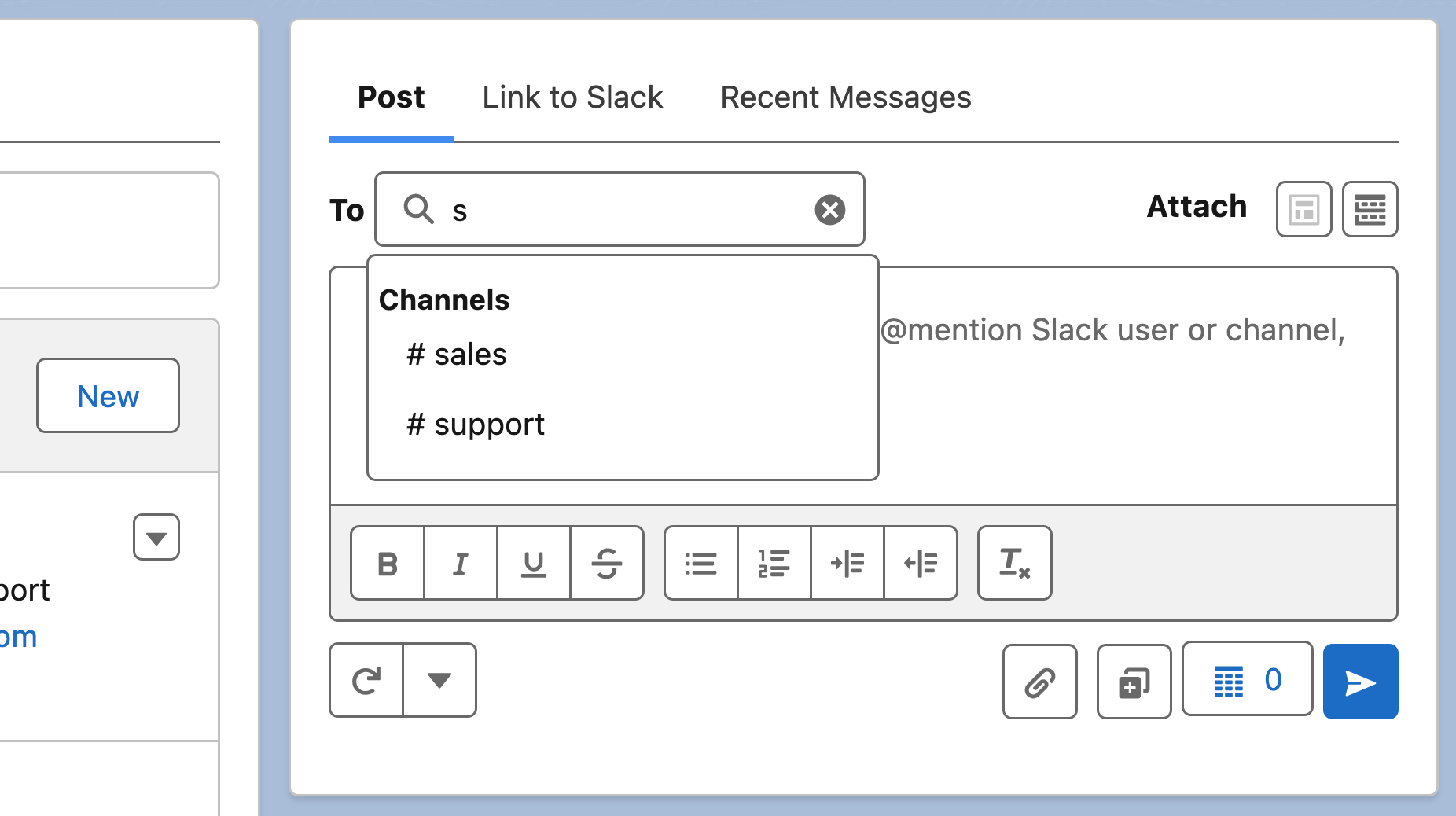Click the New button
This screenshot has height=816, width=1456.
point(107,395)
